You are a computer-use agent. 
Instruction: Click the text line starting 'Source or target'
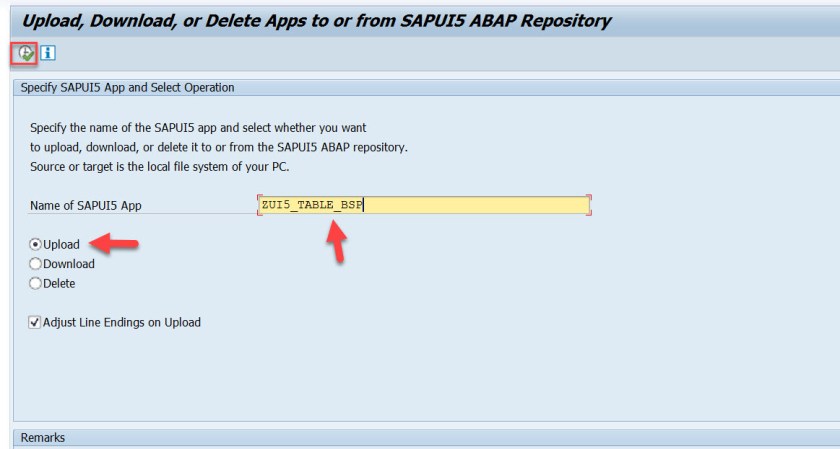coord(160,167)
